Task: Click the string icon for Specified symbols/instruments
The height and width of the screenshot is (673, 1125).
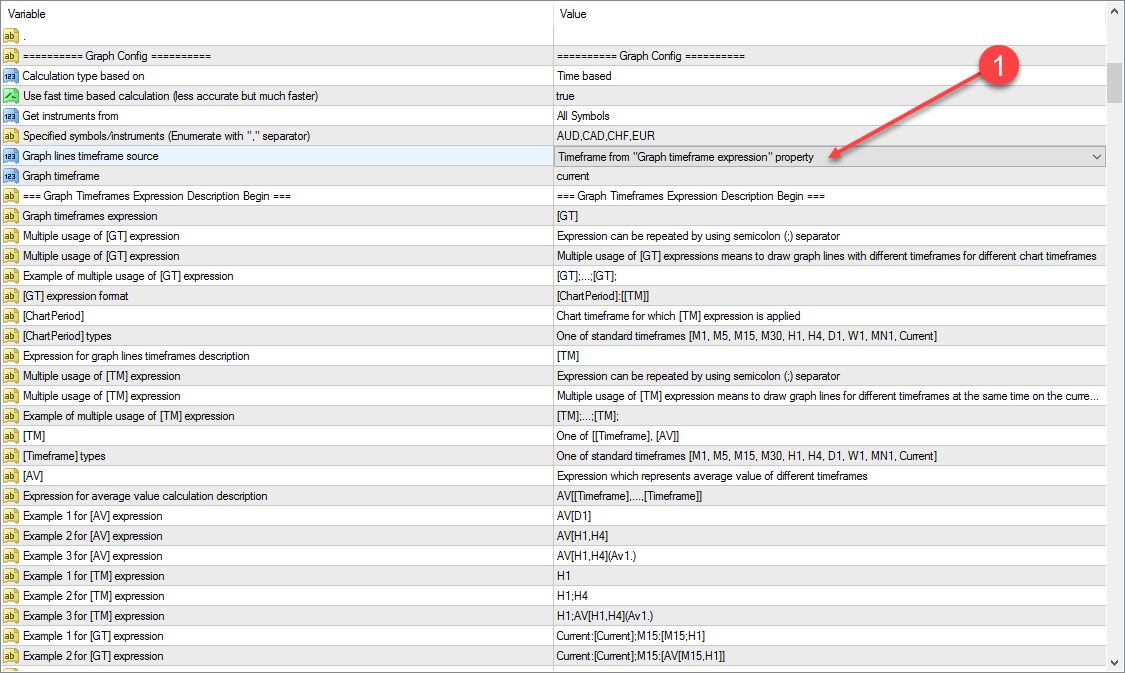Action: pyautogui.click(x=11, y=136)
